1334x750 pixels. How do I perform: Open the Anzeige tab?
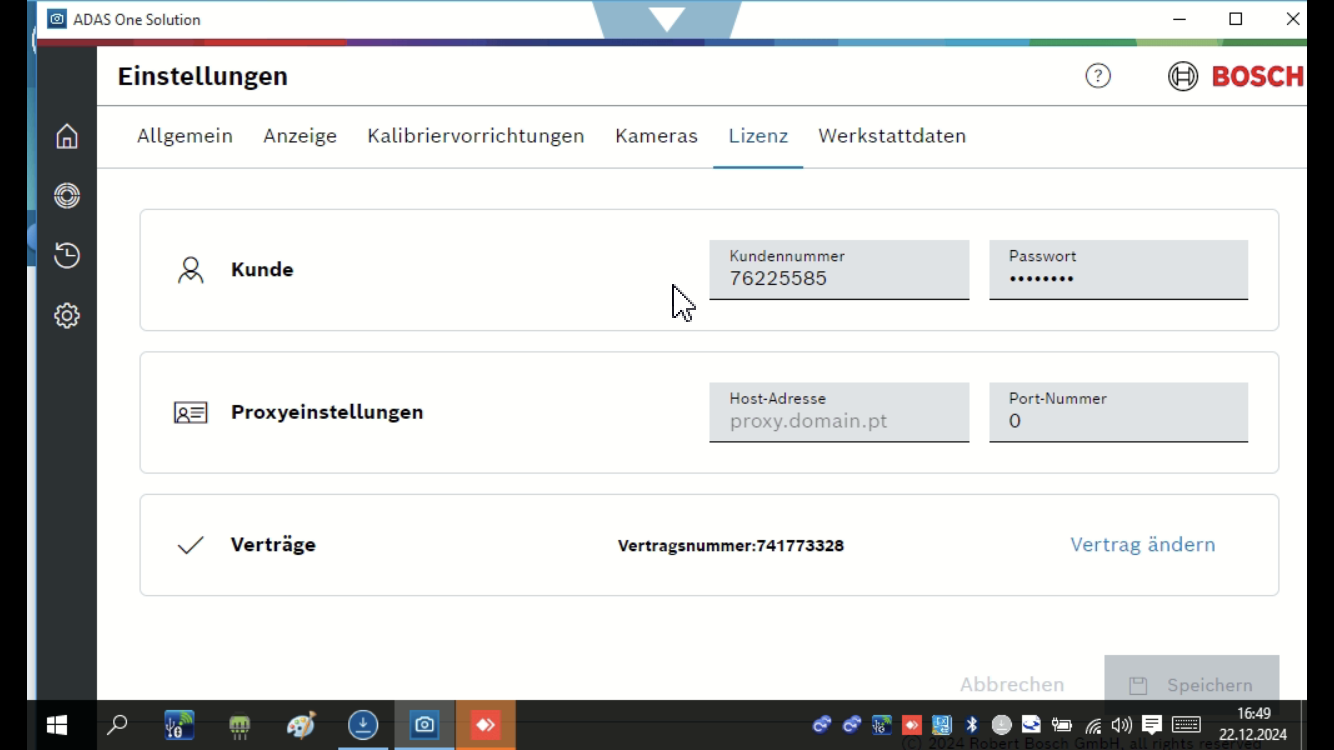(300, 136)
